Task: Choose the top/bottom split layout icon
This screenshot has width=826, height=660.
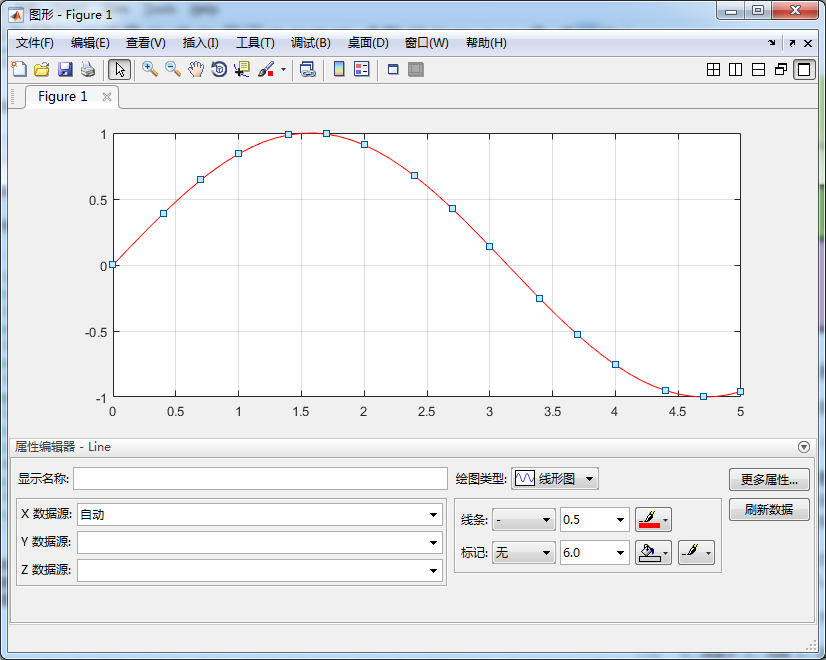Action: pos(758,70)
